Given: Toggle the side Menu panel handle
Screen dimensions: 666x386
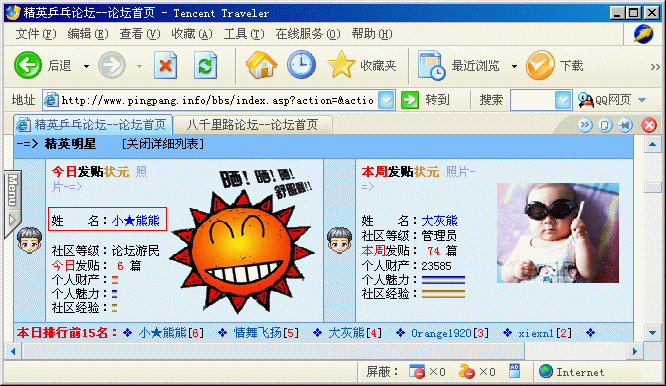Looking at the screenshot, I should tap(12, 204).
